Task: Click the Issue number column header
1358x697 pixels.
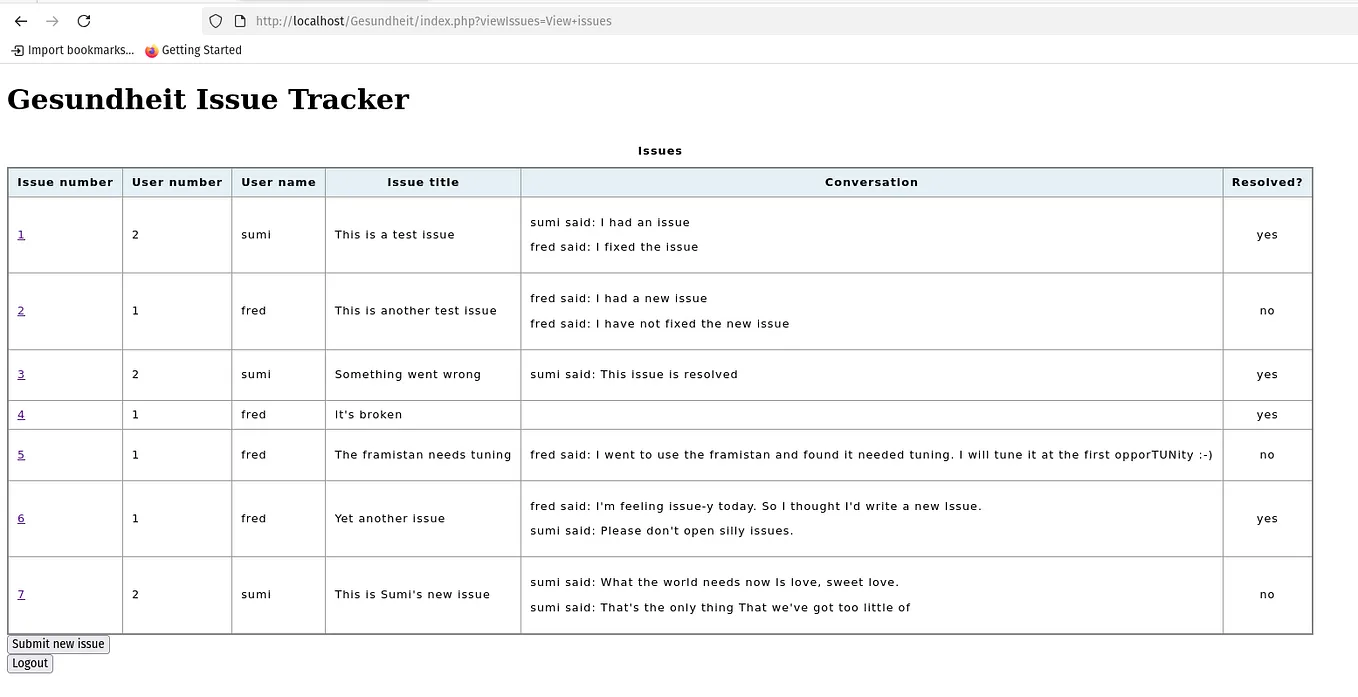Action: click(x=64, y=182)
